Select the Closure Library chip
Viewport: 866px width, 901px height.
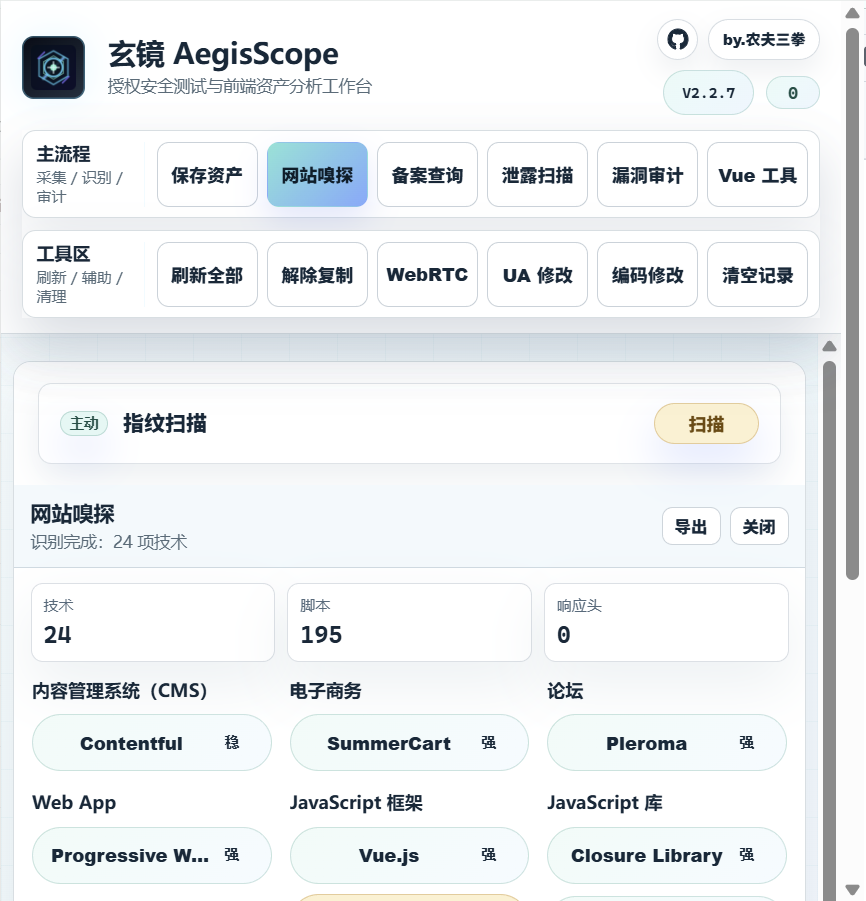click(667, 855)
